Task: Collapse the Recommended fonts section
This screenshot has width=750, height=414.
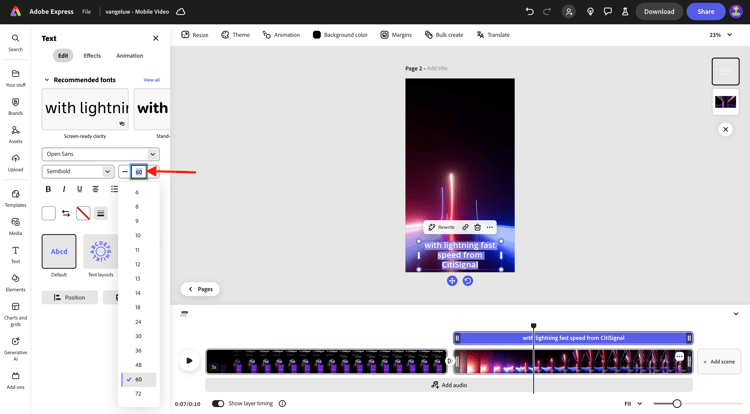Action: pos(46,80)
